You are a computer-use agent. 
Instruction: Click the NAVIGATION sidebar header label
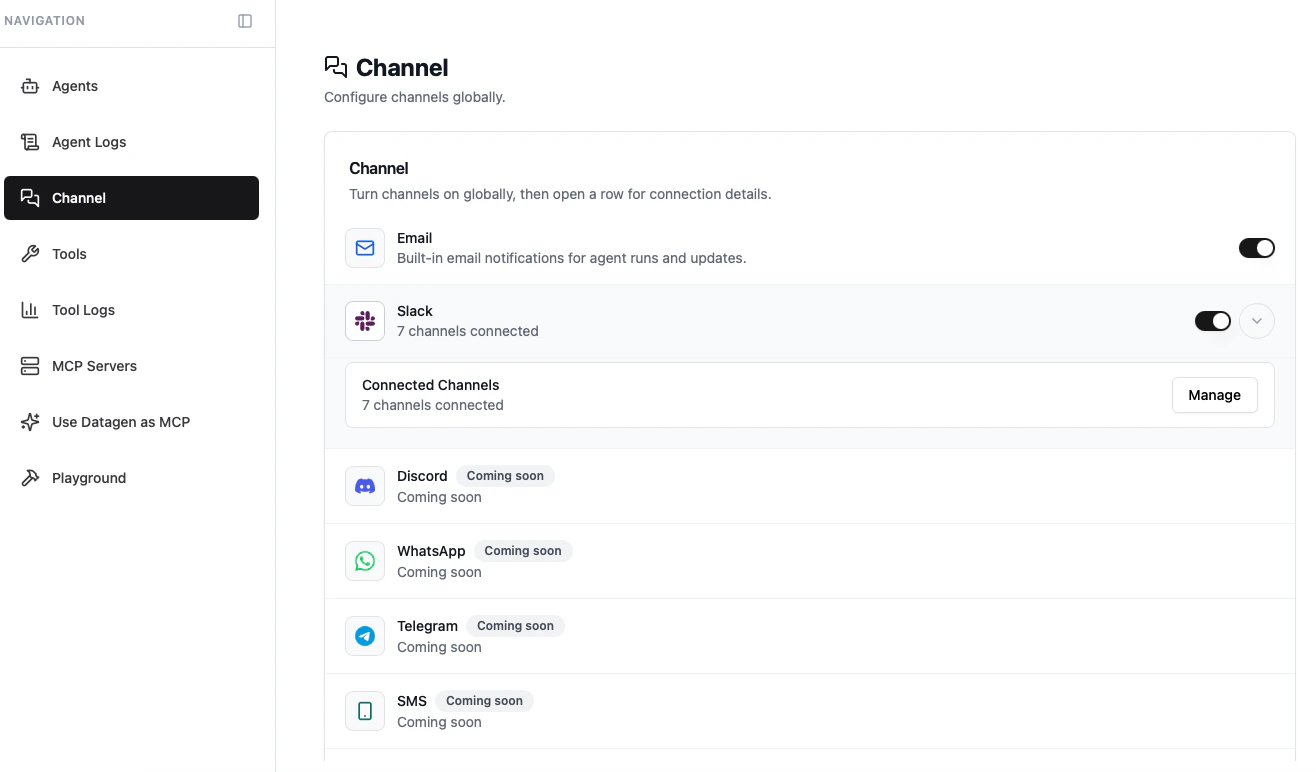pyautogui.click(x=45, y=21)
